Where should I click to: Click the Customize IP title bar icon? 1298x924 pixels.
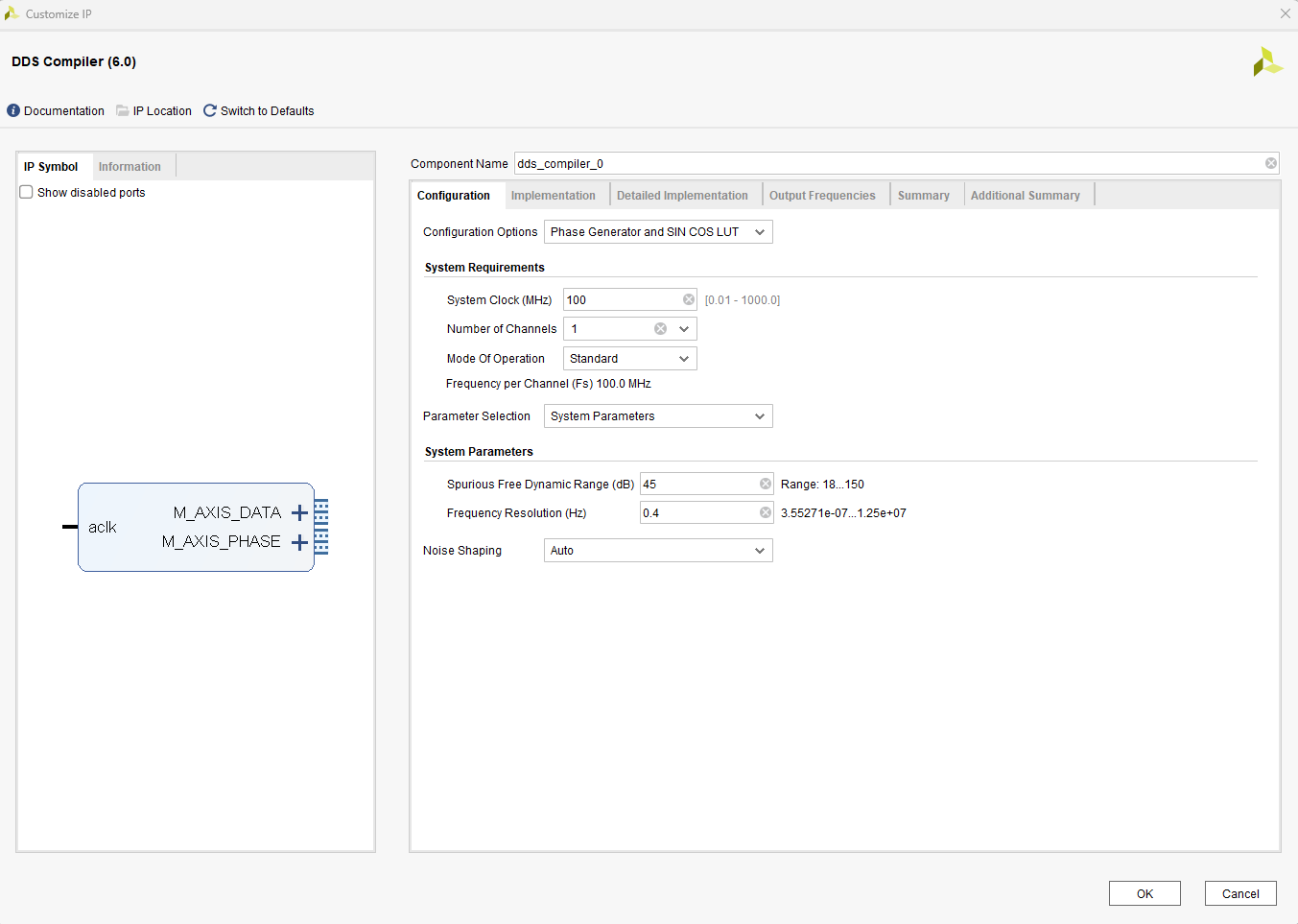(12, 13)
